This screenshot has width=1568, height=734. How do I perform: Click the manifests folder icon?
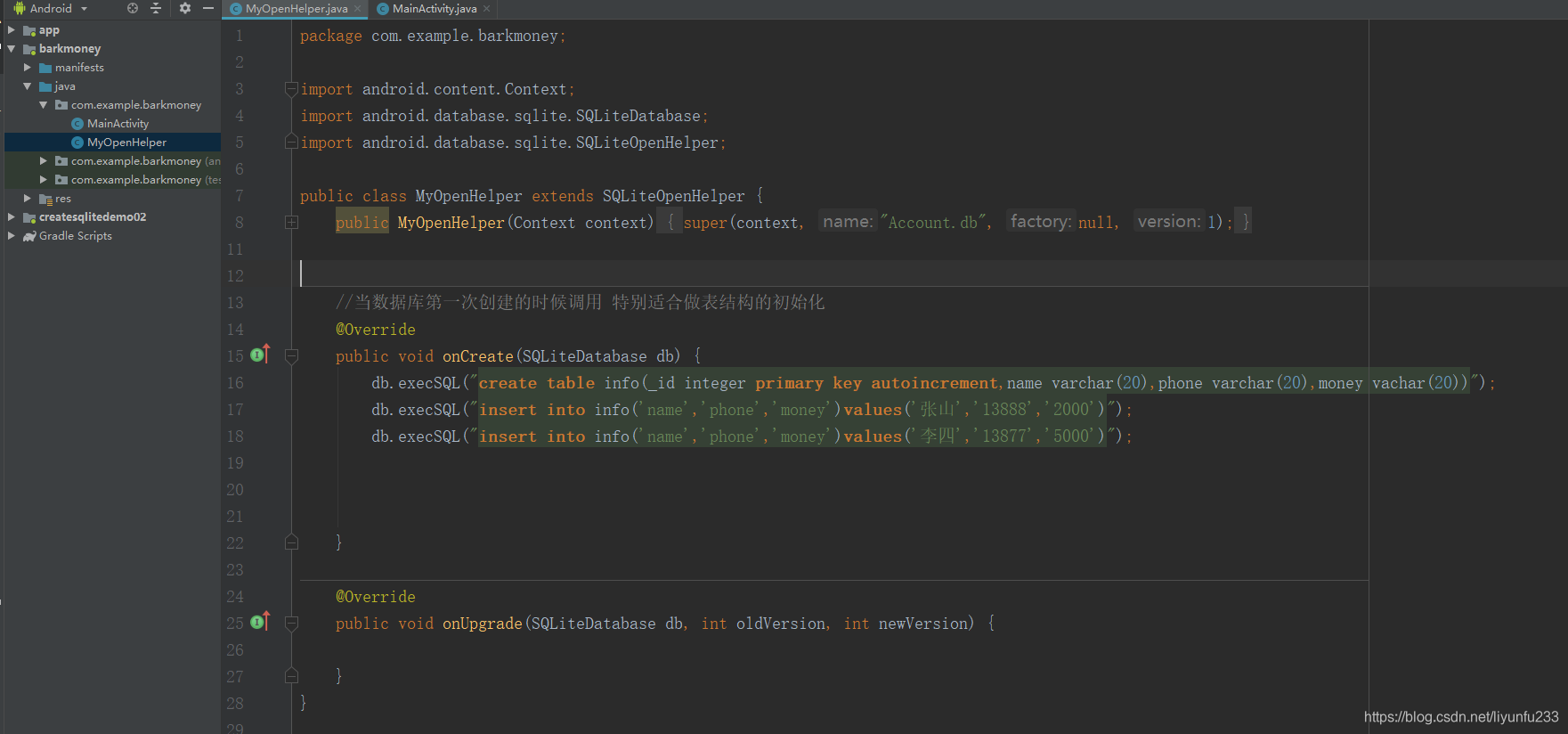pos(45,68)
